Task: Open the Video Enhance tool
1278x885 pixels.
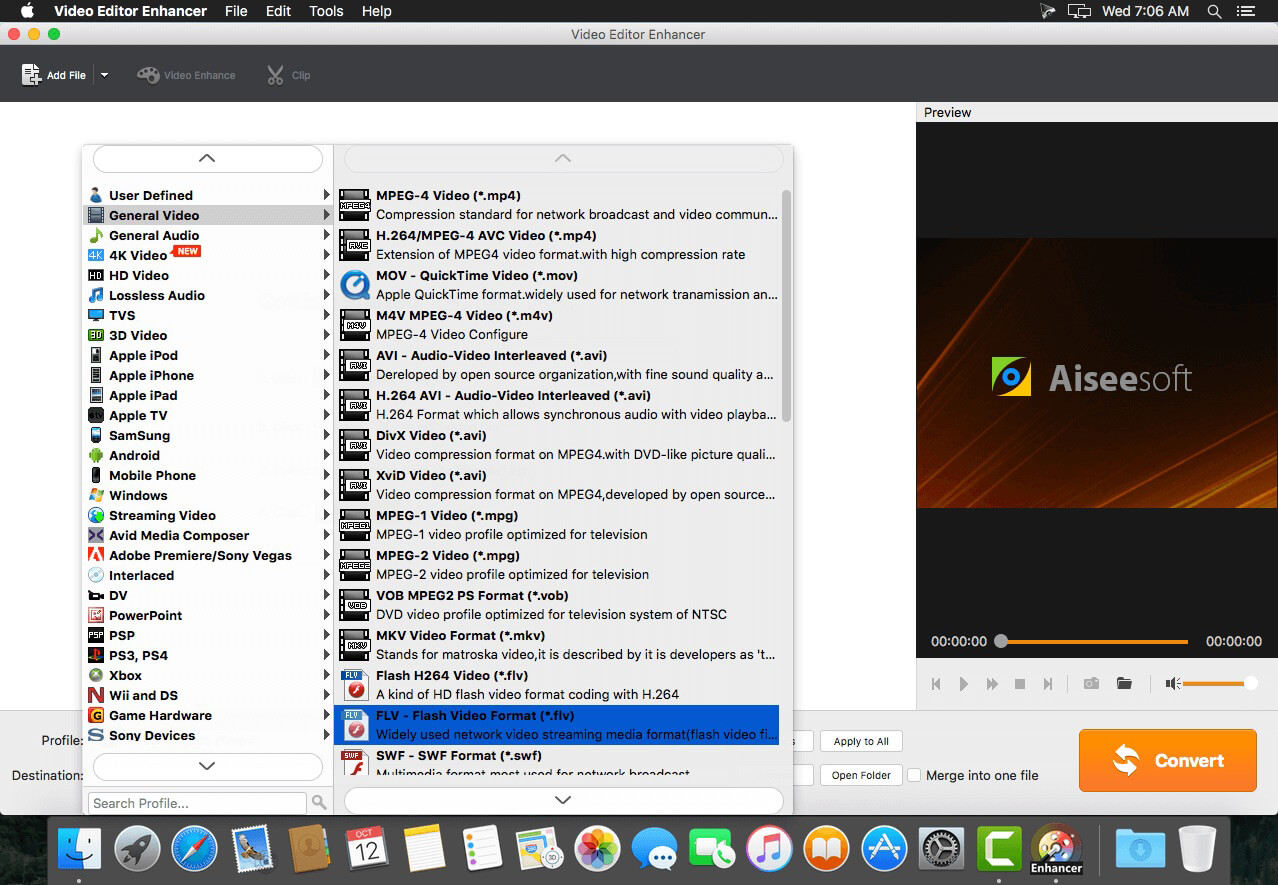Action: click(x=186, y=75)
